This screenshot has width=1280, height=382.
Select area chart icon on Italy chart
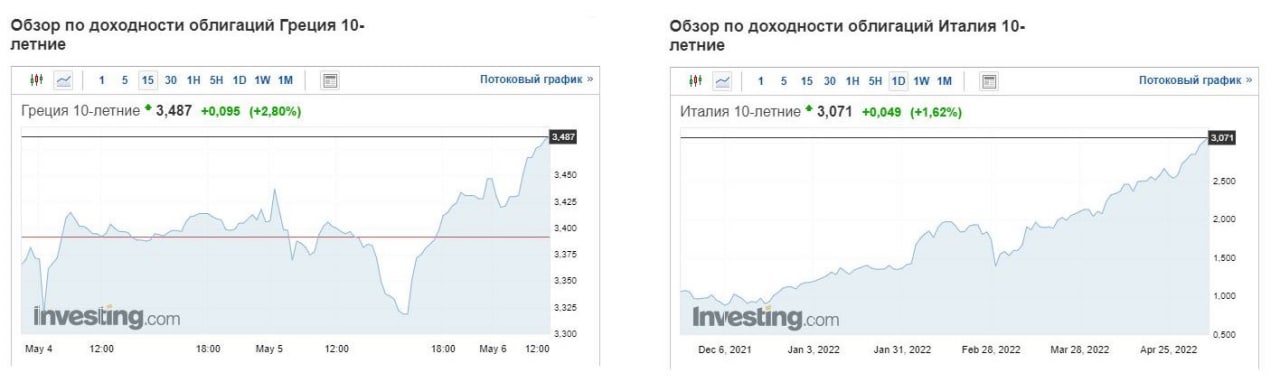721,81
